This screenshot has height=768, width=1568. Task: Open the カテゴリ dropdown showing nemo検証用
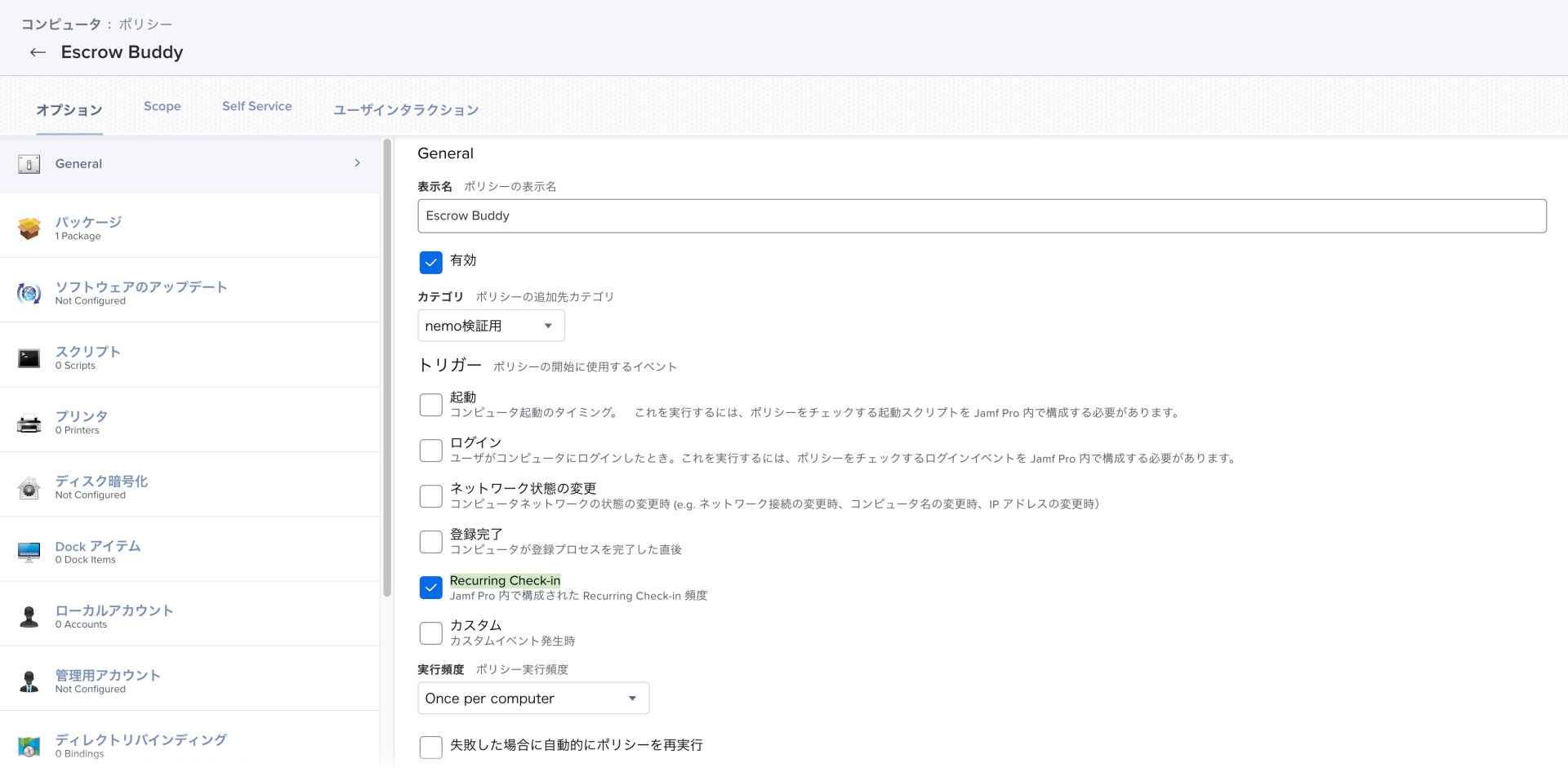point(490,325)
